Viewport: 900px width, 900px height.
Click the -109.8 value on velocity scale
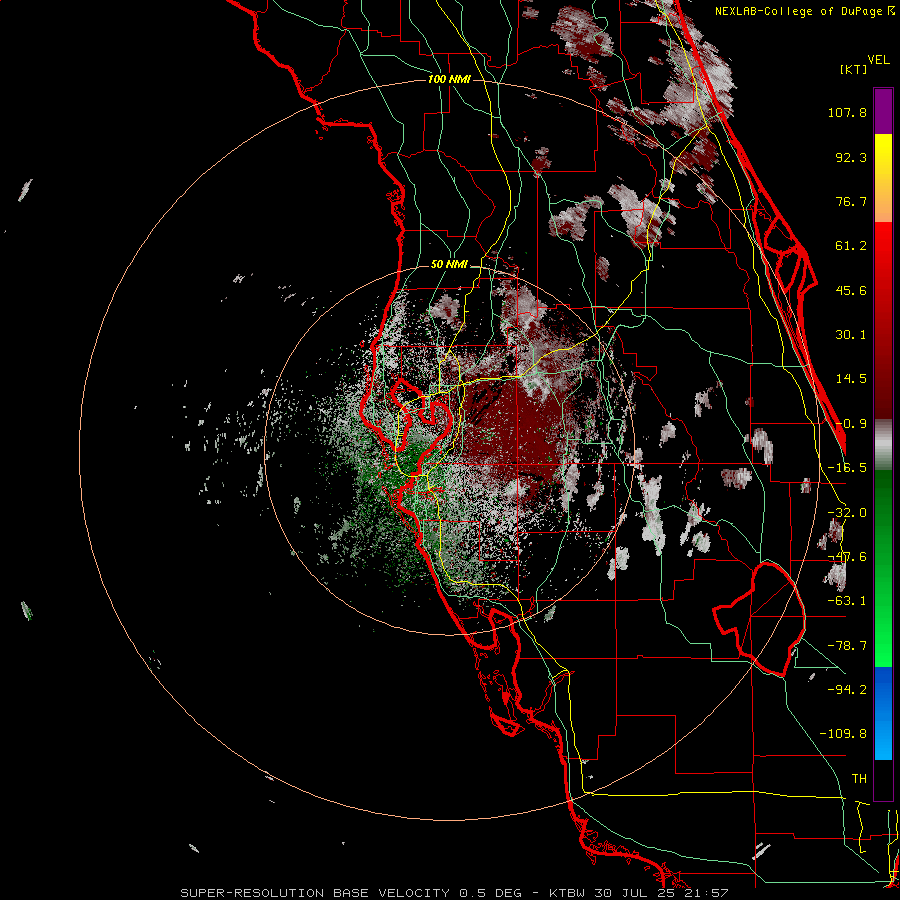(x=844, y=734)
